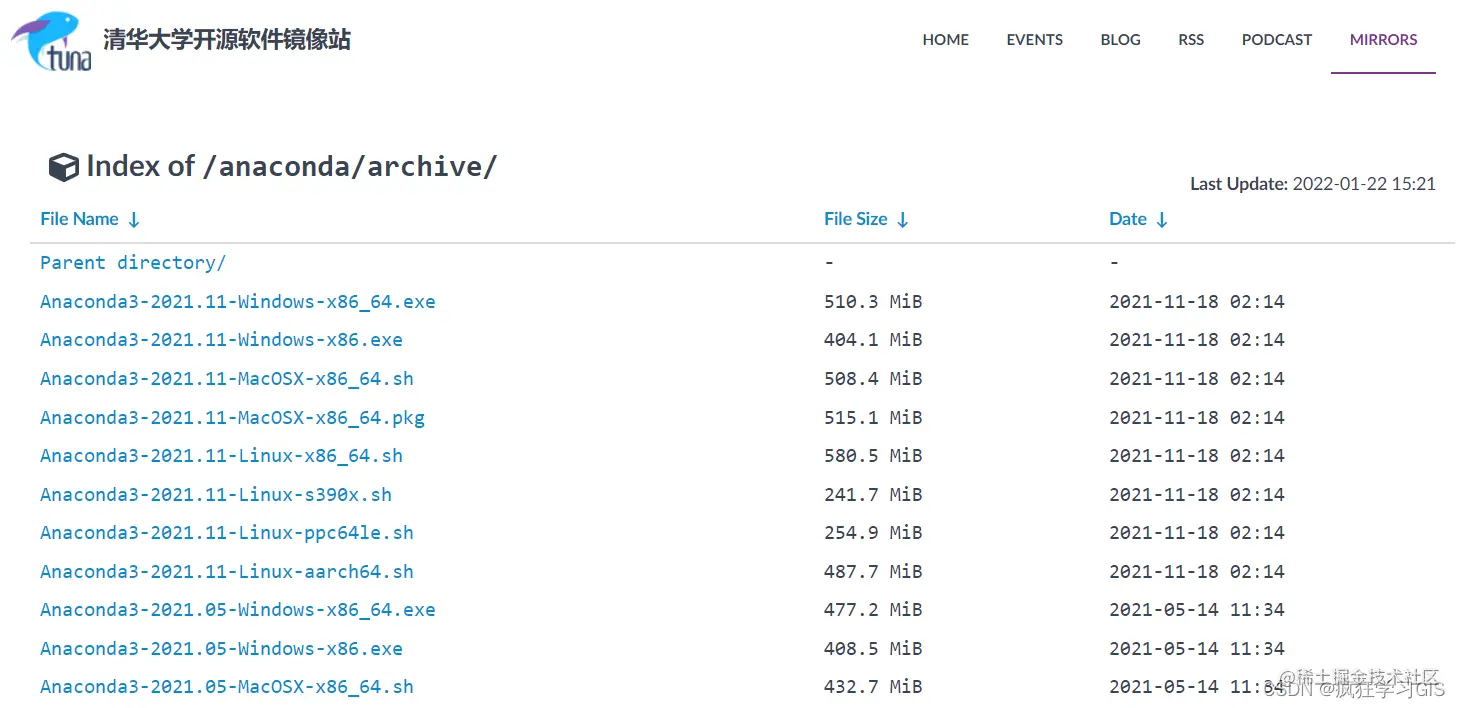Download Anaconda3-2021.11-Windows-x86.exe
Image resolution: width=1460 pixels, height=708 pixels.
pos(221,340)
